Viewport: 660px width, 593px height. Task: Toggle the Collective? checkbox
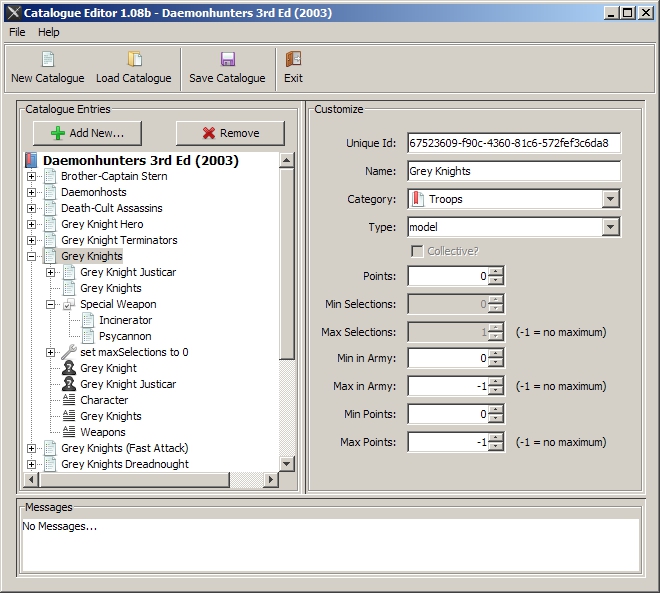[x=417, y=251]
